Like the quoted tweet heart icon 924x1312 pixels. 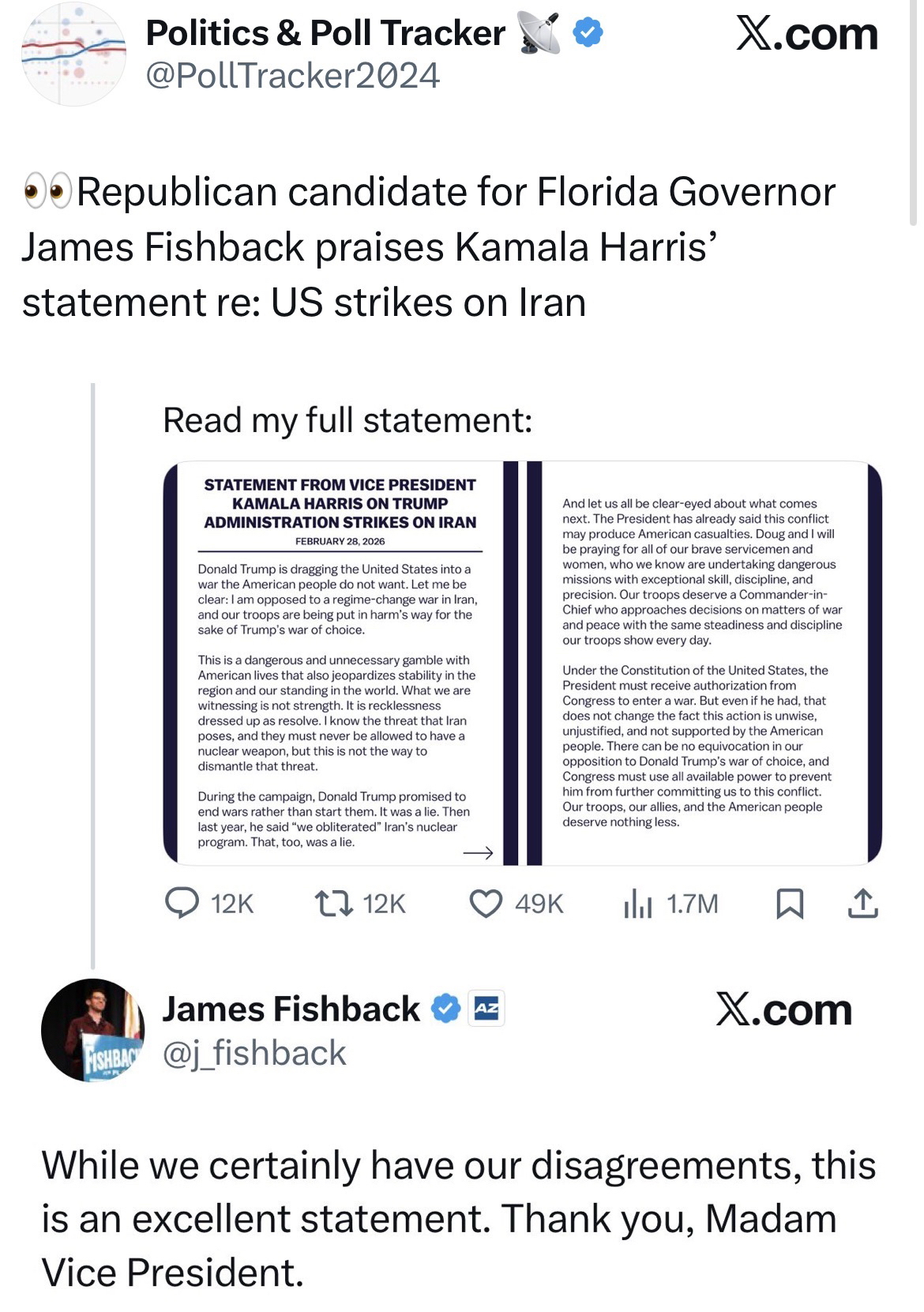(x=486, y=903)
